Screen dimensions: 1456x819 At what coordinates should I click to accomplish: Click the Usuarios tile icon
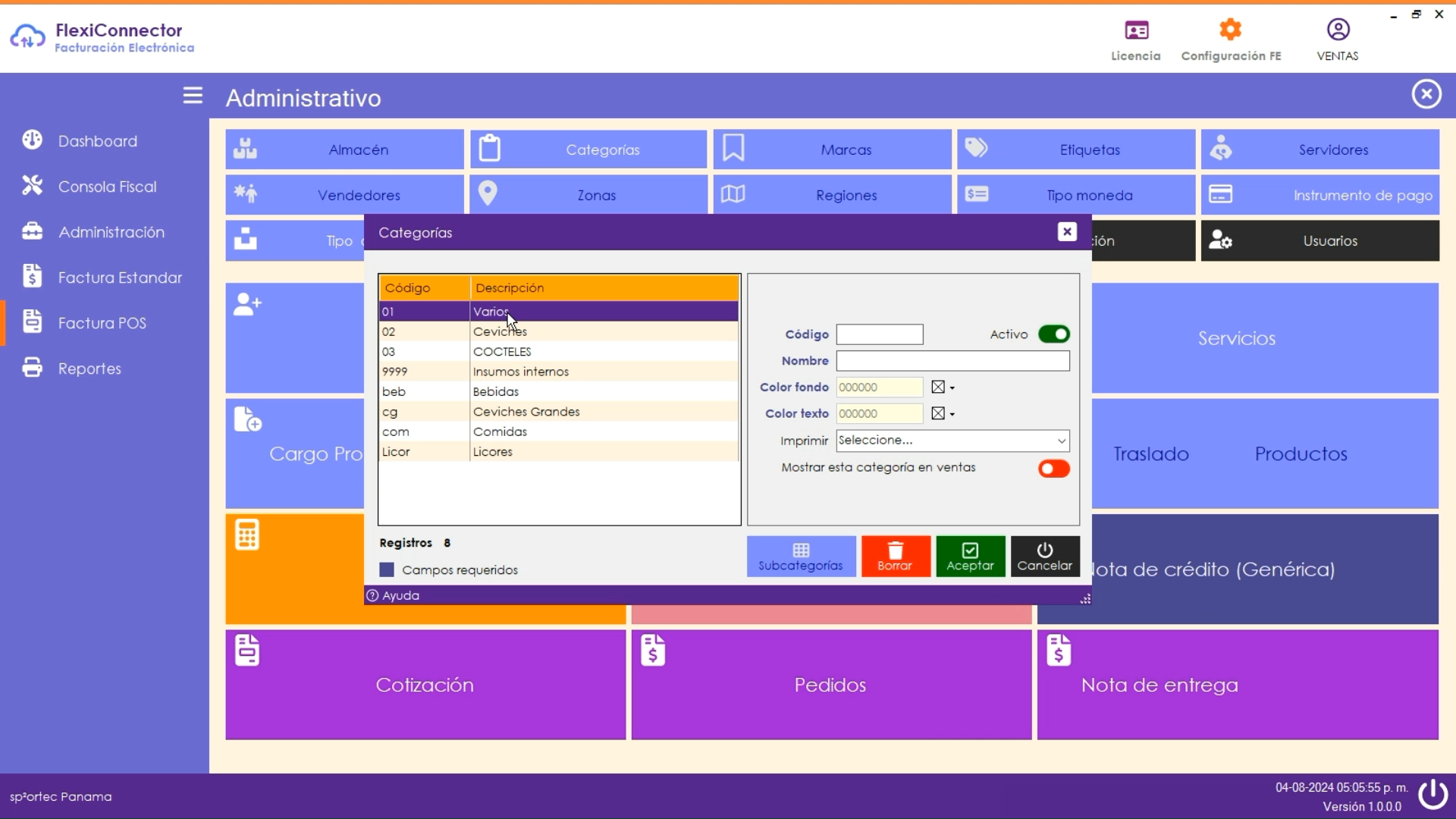(1220, 240)
